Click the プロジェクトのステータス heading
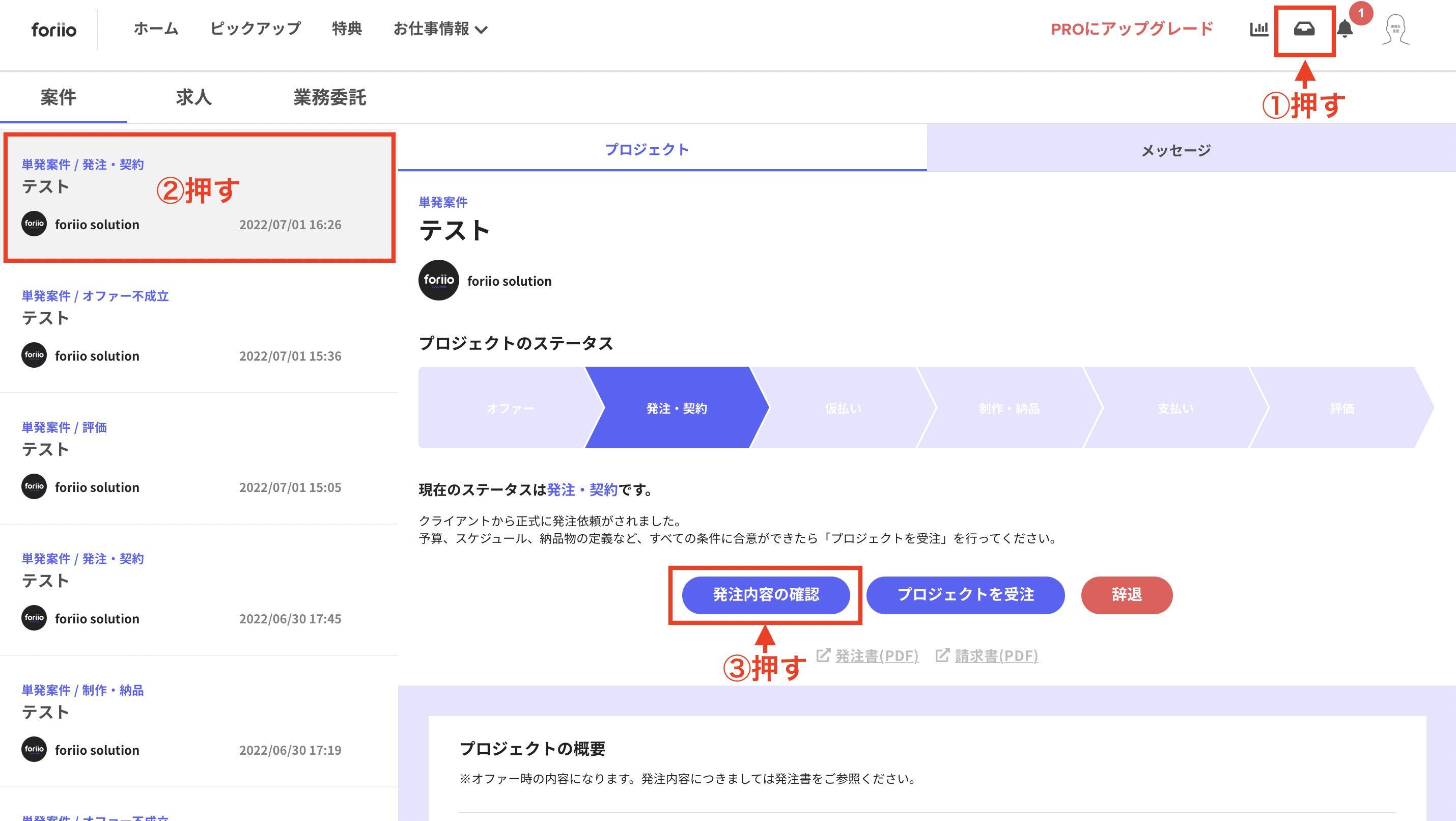 516,343
